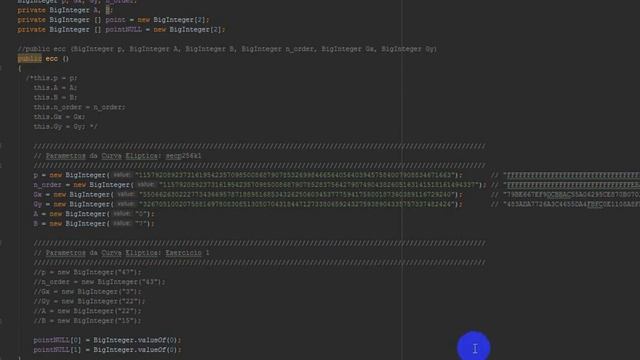Click the 'pointNULL = new BigInteger[2]' declaration

pyautogui.click(x=121, y=29)
